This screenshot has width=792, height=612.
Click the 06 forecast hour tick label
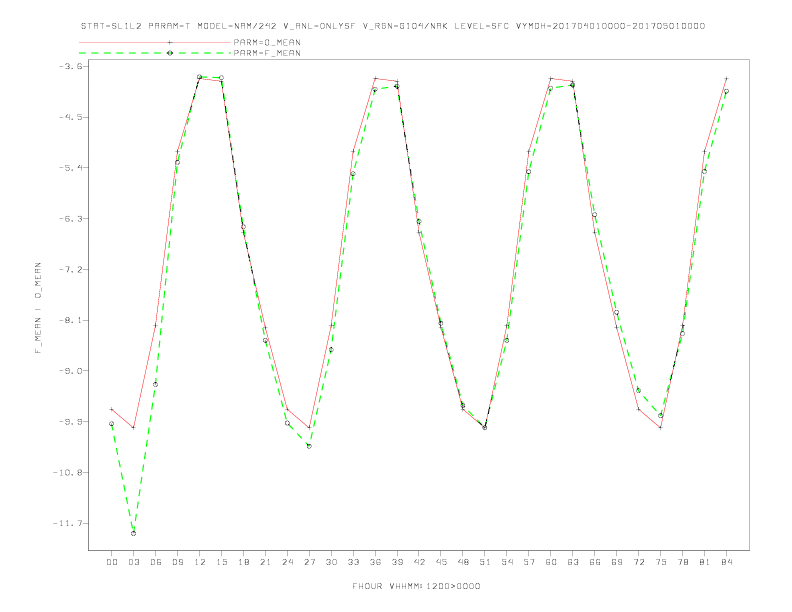(x=156, y=562)
